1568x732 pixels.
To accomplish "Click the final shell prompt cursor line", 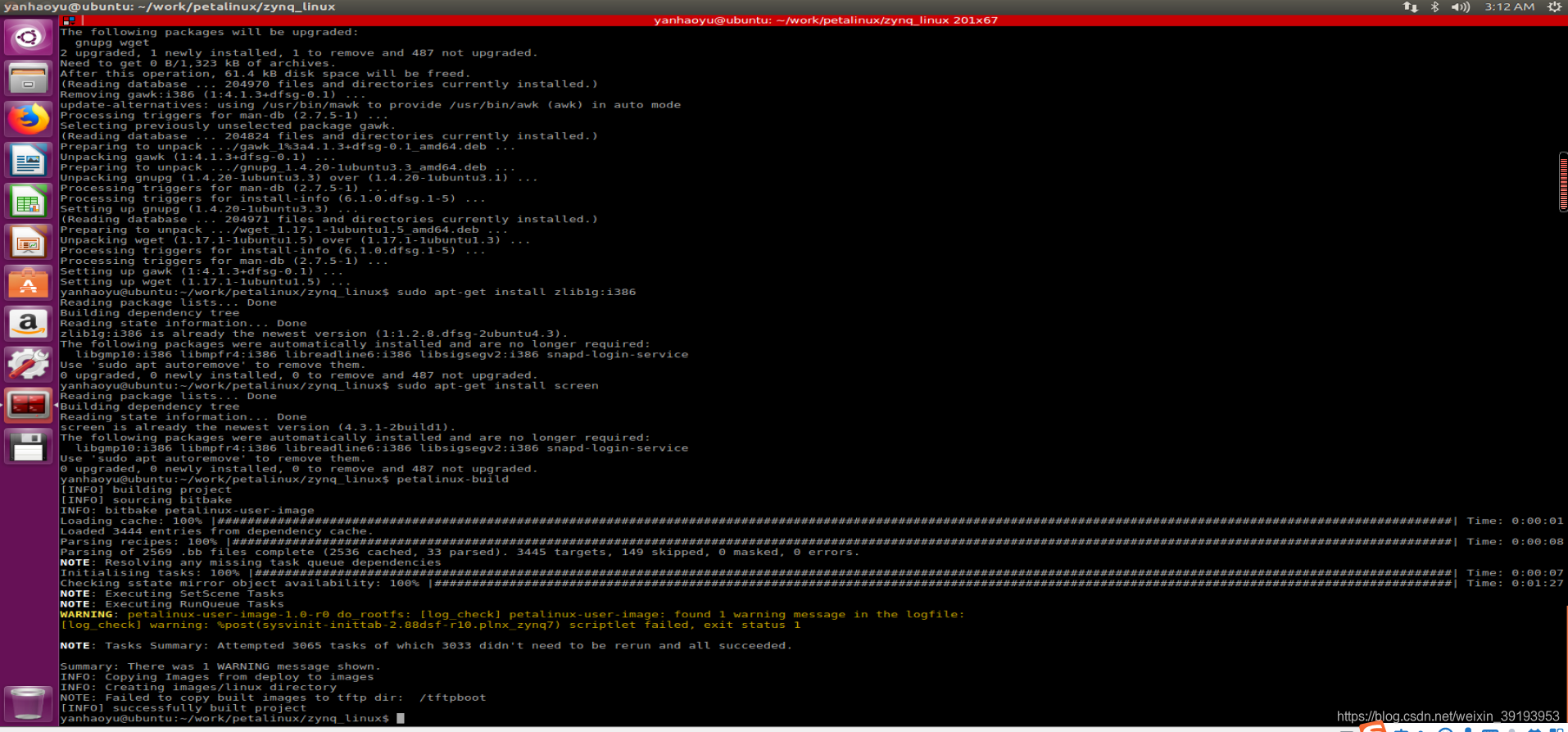I will 233,718.
